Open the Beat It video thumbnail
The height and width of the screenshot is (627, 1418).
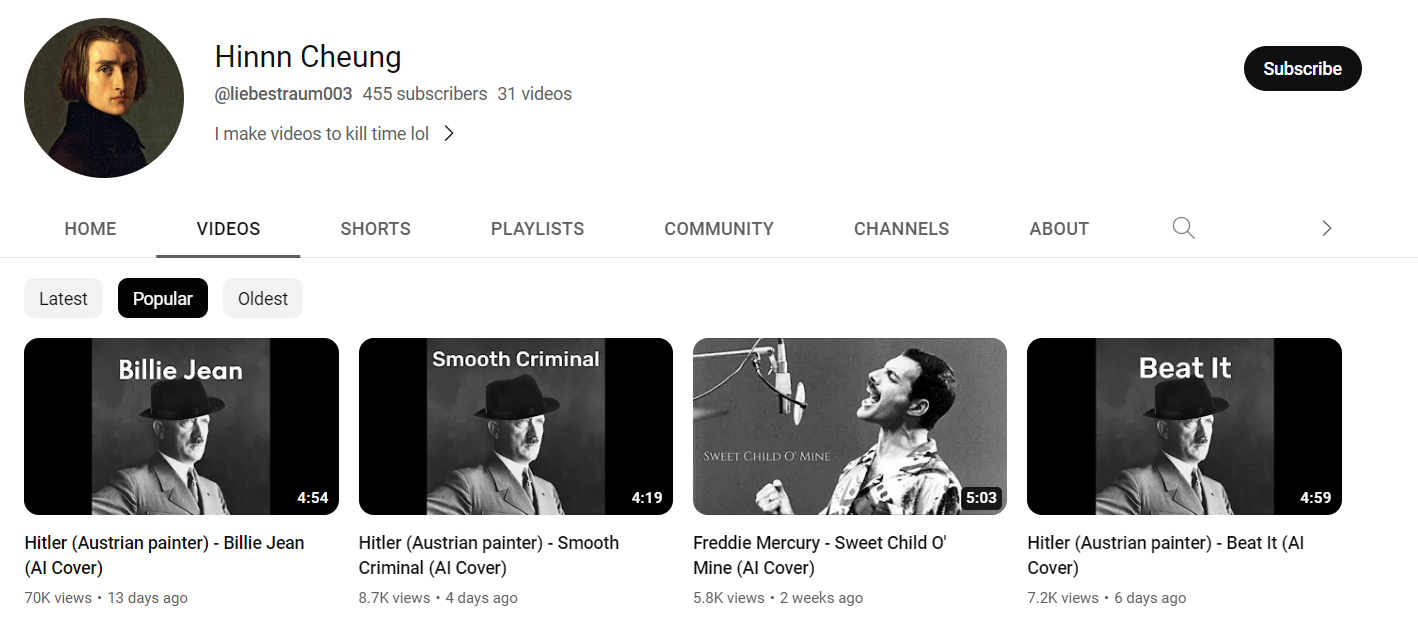tap(1184, 426)
